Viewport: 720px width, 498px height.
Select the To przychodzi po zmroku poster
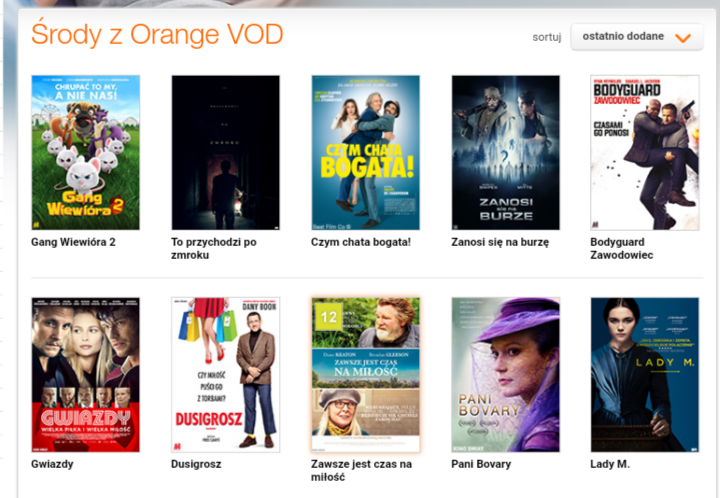coord(225,153)
